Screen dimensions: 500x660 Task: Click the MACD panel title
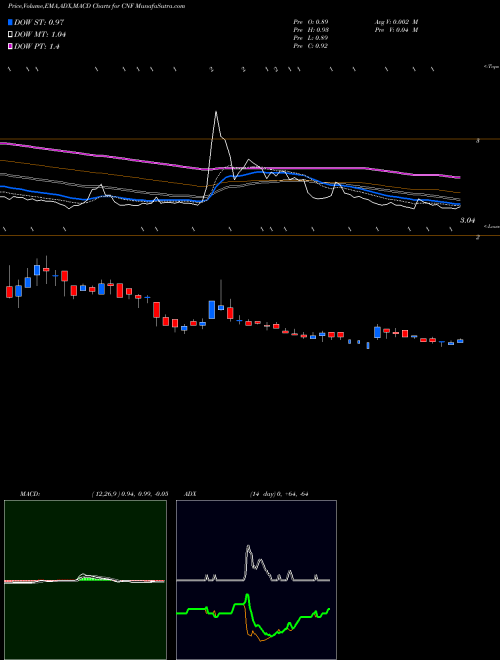coord(30,494)
